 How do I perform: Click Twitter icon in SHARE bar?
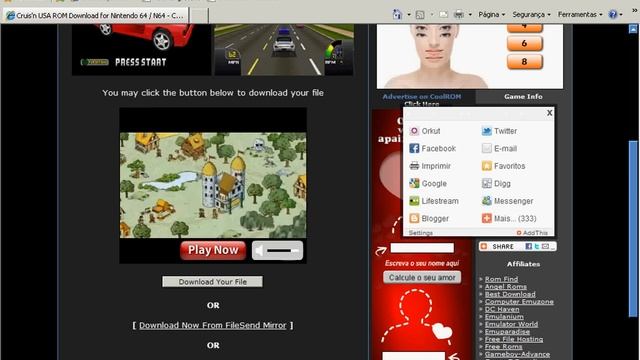click(x=537, y=246)
